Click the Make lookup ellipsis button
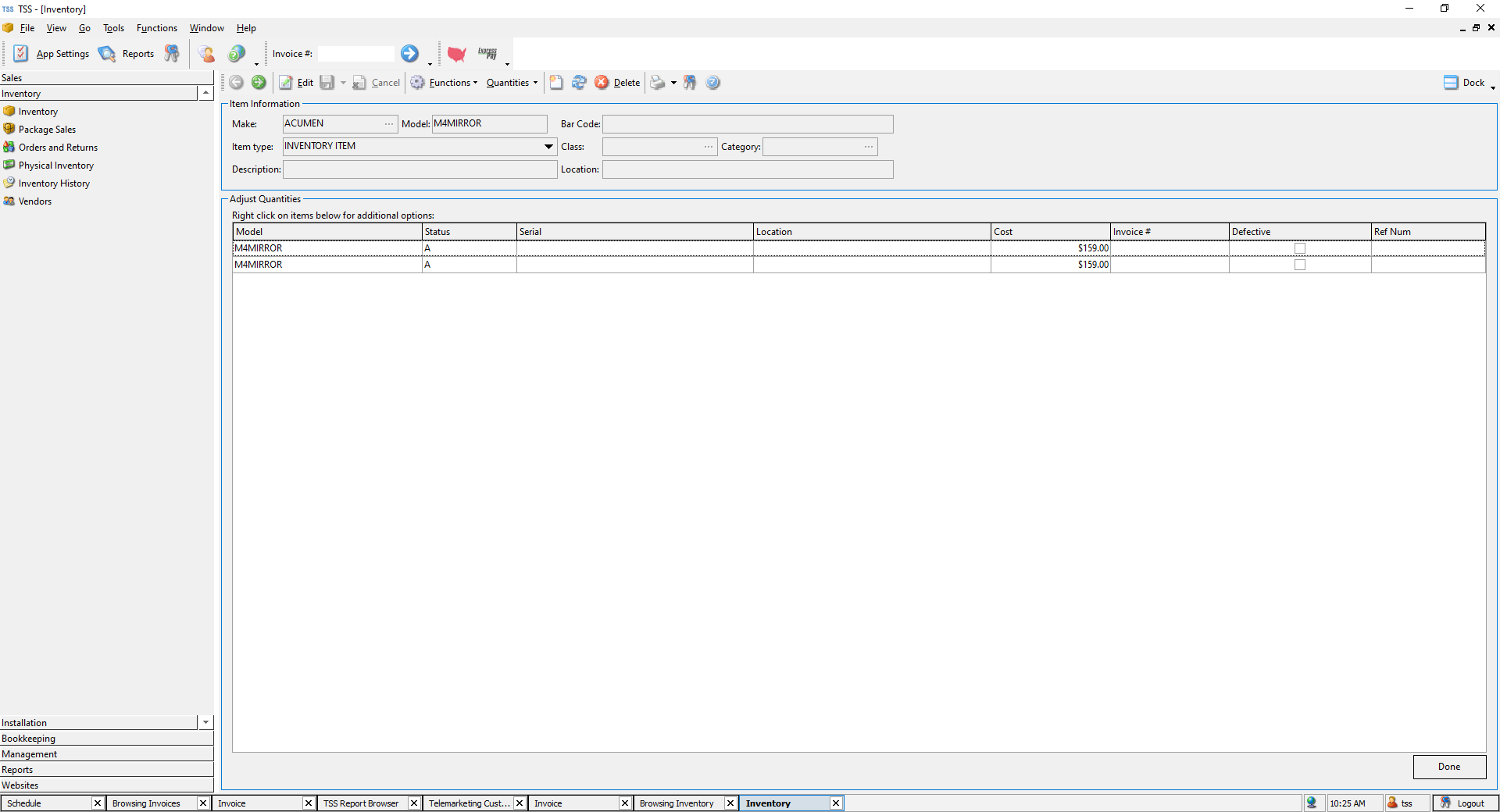 point(389,124)
